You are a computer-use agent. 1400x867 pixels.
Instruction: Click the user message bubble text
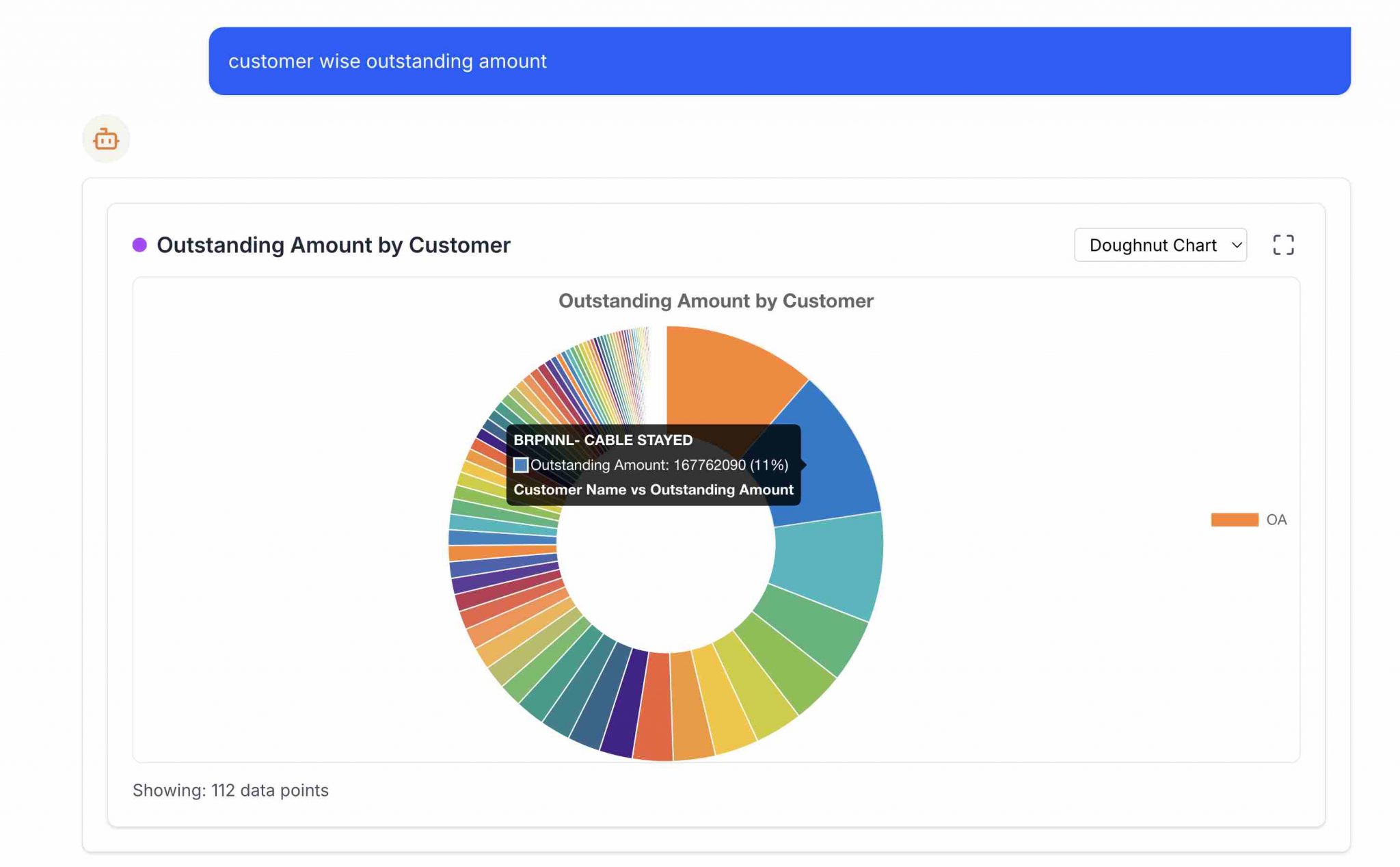(x=387, y=61)
